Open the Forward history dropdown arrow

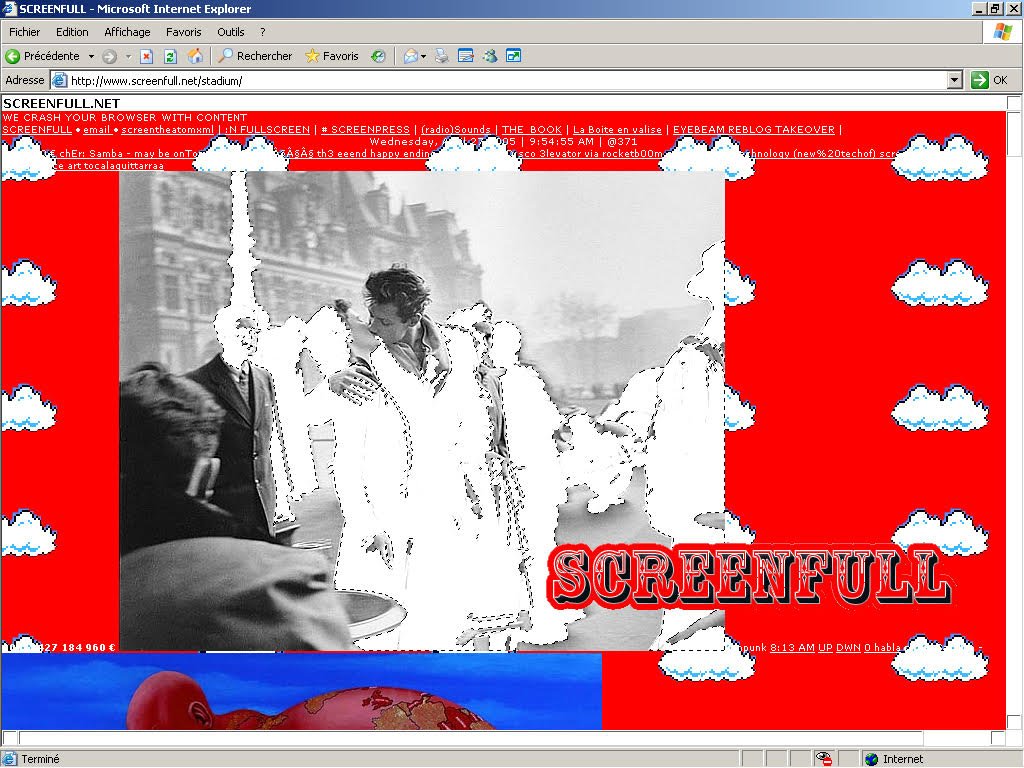coord(129,56)
